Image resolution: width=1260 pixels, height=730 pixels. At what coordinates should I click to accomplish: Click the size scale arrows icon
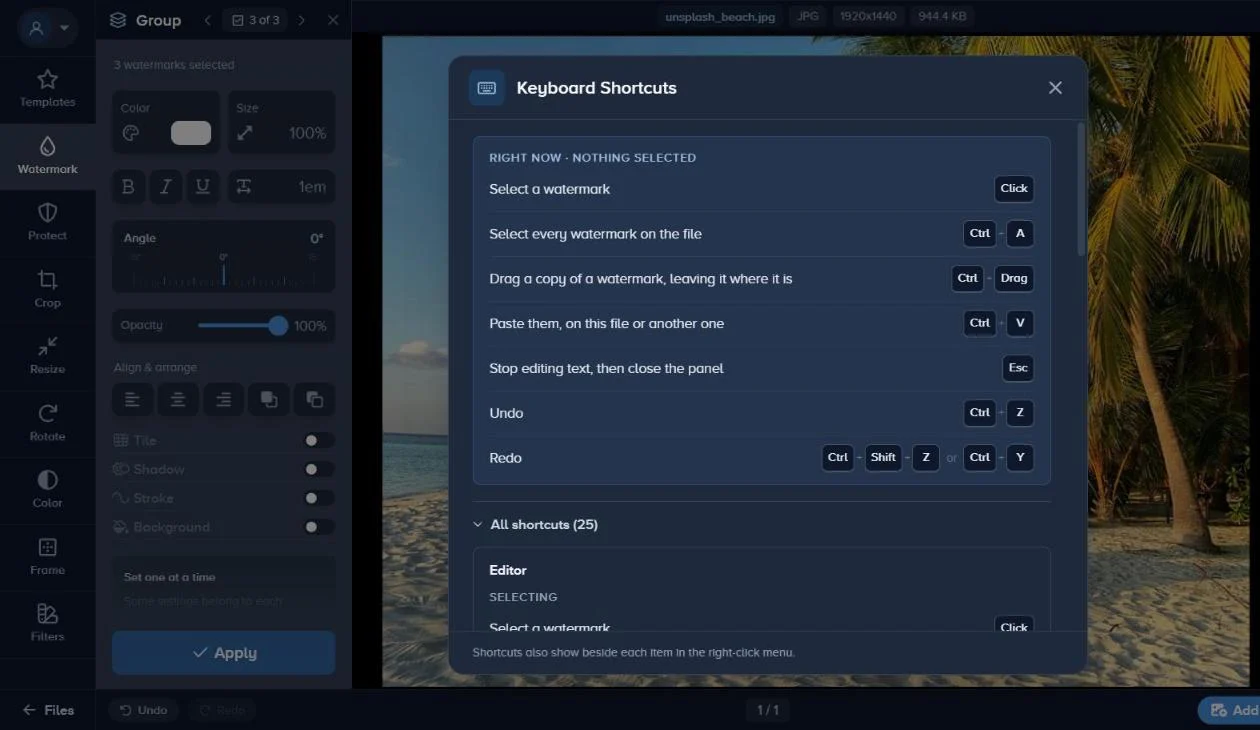click(x=245, y=133)
